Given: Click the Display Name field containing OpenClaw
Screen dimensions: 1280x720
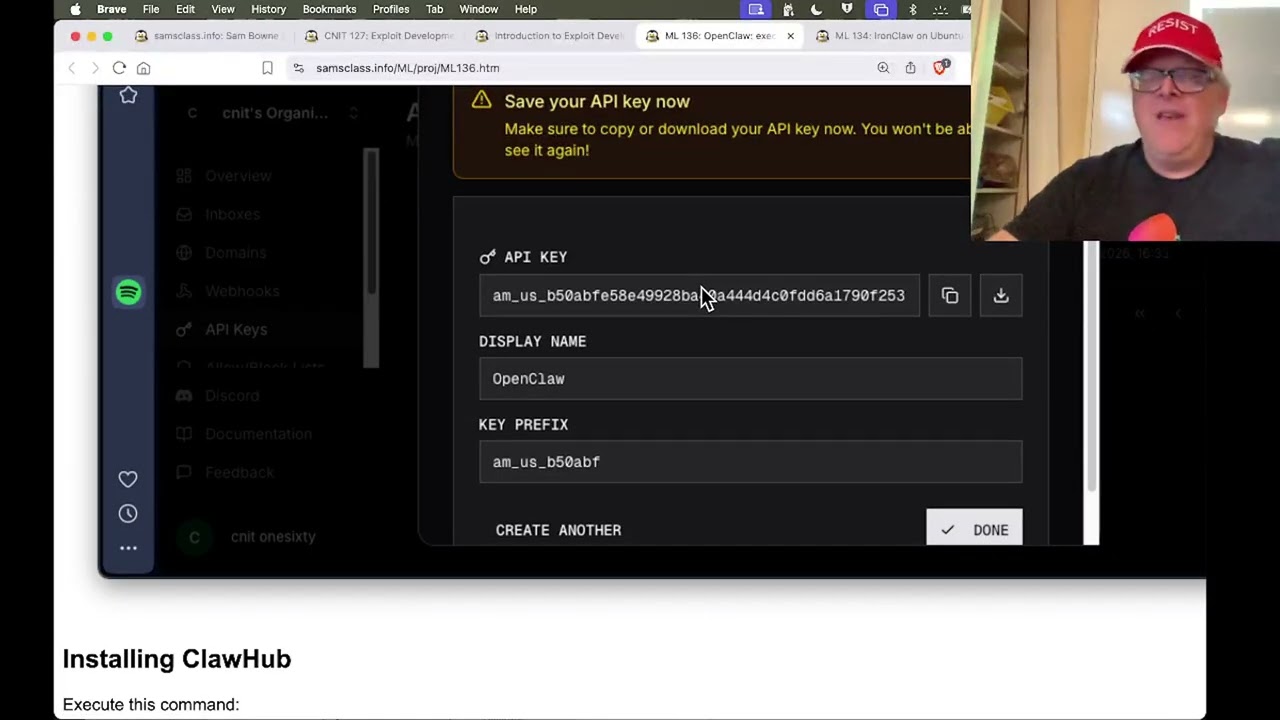Looking at the screenshot, I should click(x=750, y=379).
